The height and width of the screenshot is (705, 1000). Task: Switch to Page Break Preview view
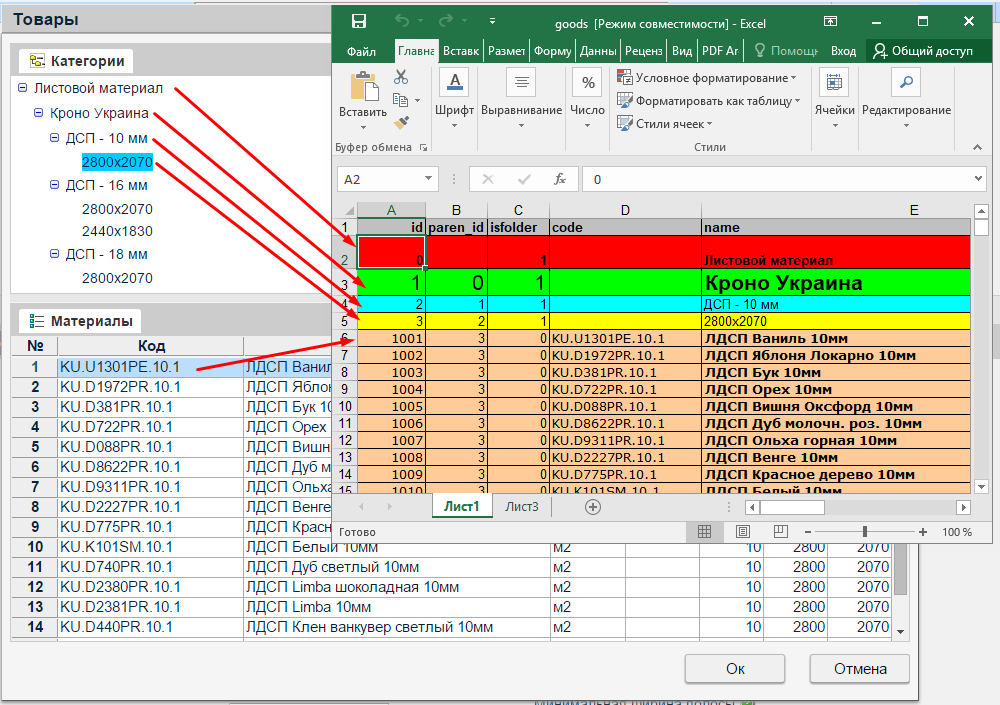[780, 532]
